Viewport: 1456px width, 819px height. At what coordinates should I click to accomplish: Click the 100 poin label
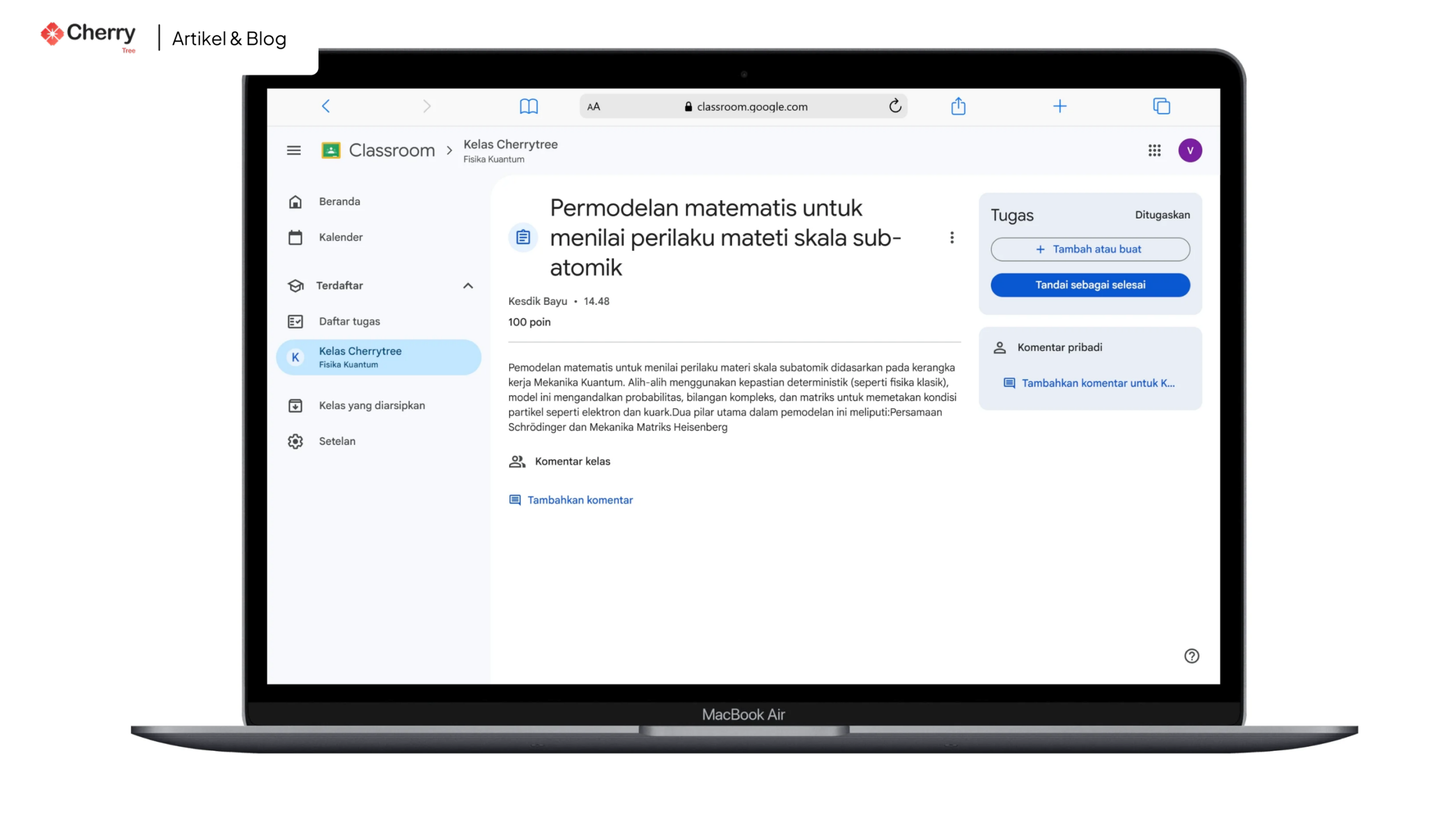point(529,322)
